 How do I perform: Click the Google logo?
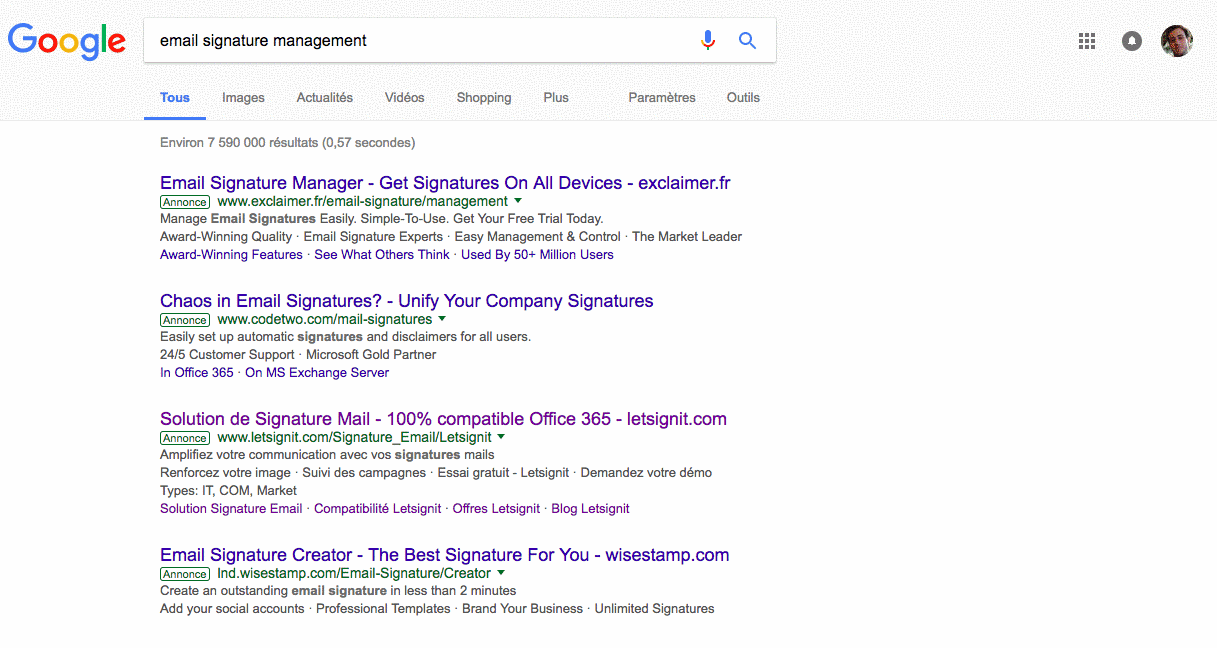tap(67, 41)
